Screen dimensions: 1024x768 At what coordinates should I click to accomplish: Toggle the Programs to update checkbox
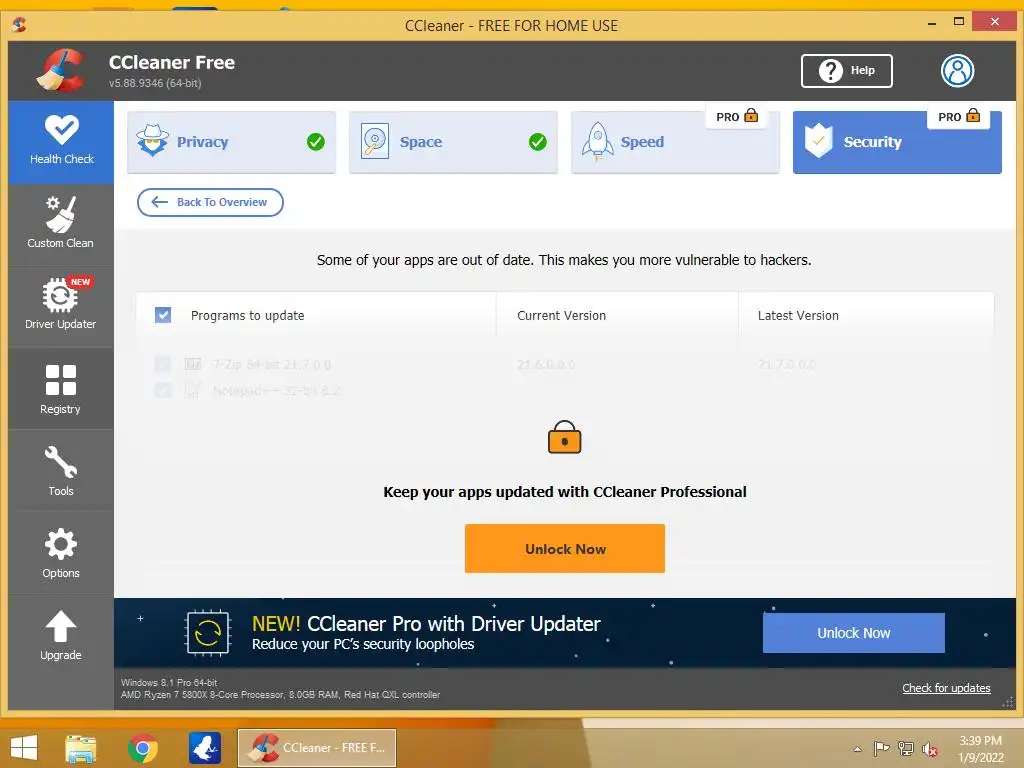(x=163, y=315)
